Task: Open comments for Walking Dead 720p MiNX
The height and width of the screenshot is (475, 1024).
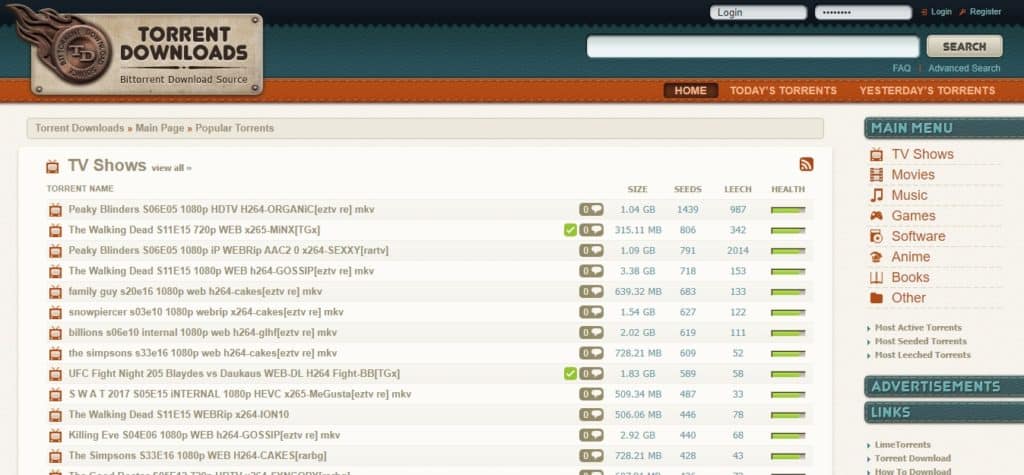Action: tap(591, 230)
